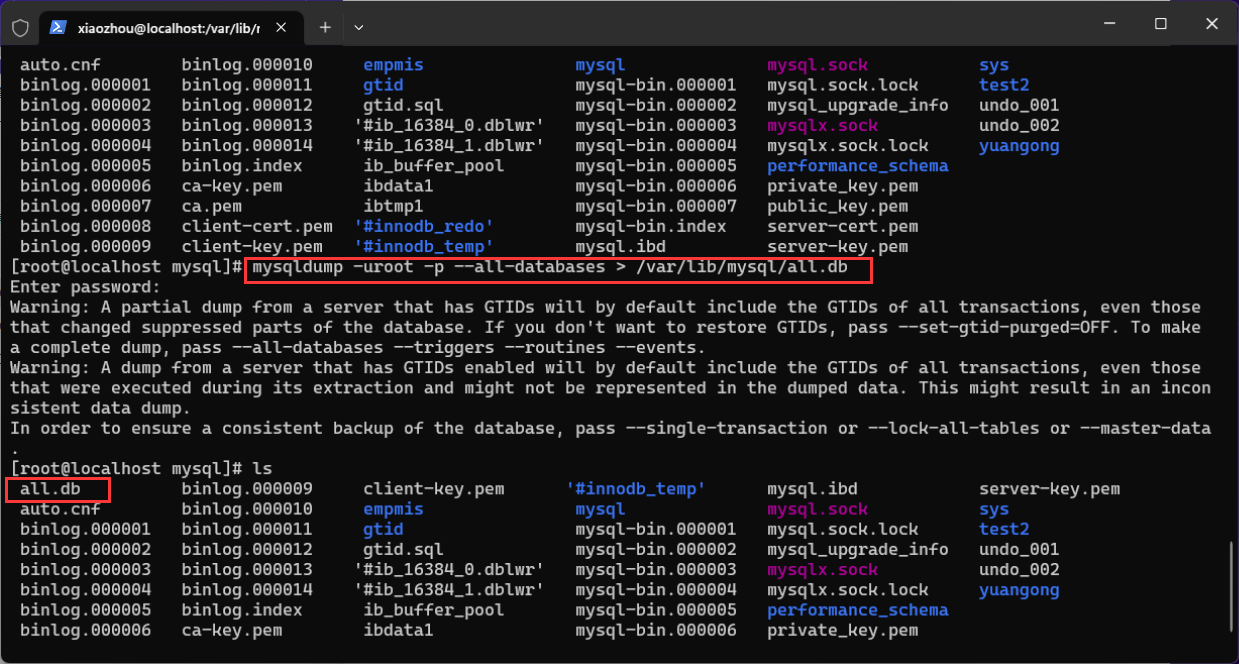The height and width of the screenshot is (664, 1239).
Task: Open the new-tab profile dropdown chevron
Action: 359,28
